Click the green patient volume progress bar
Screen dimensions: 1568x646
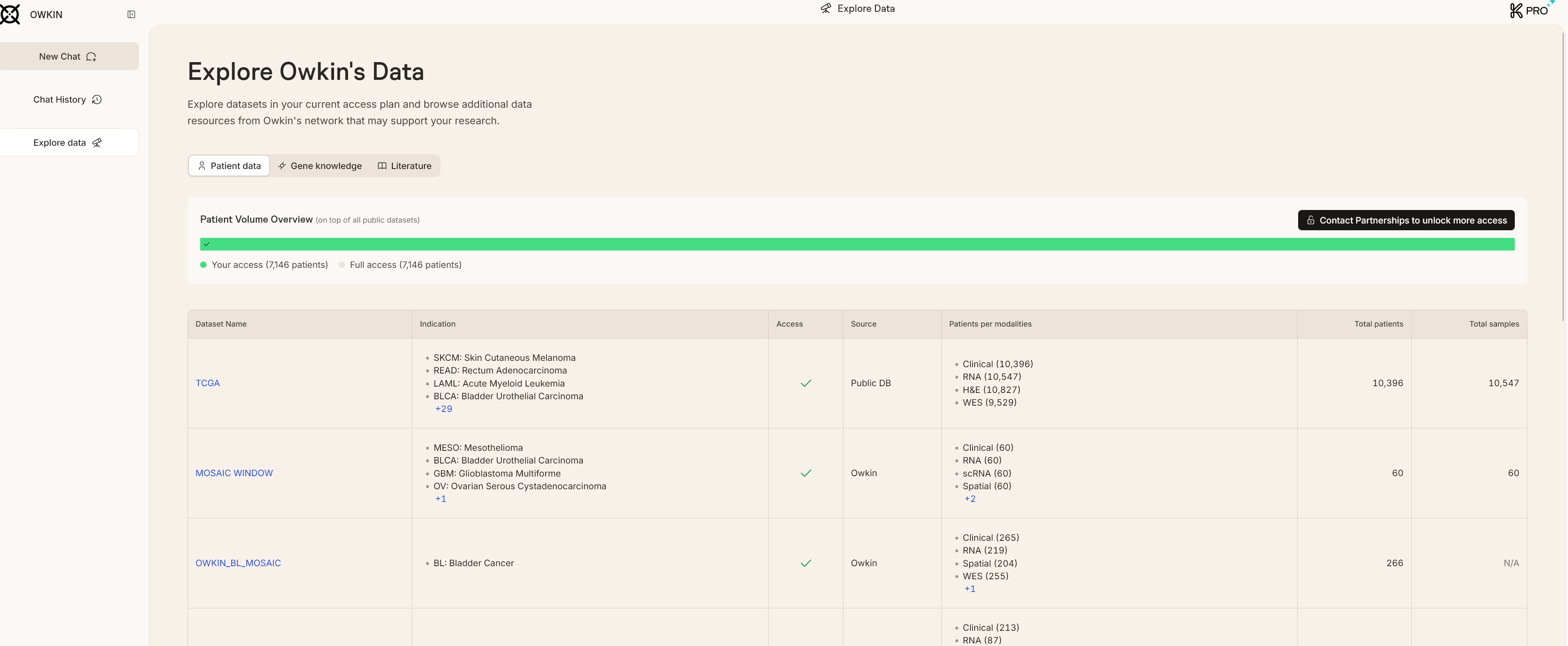[856, 244]
